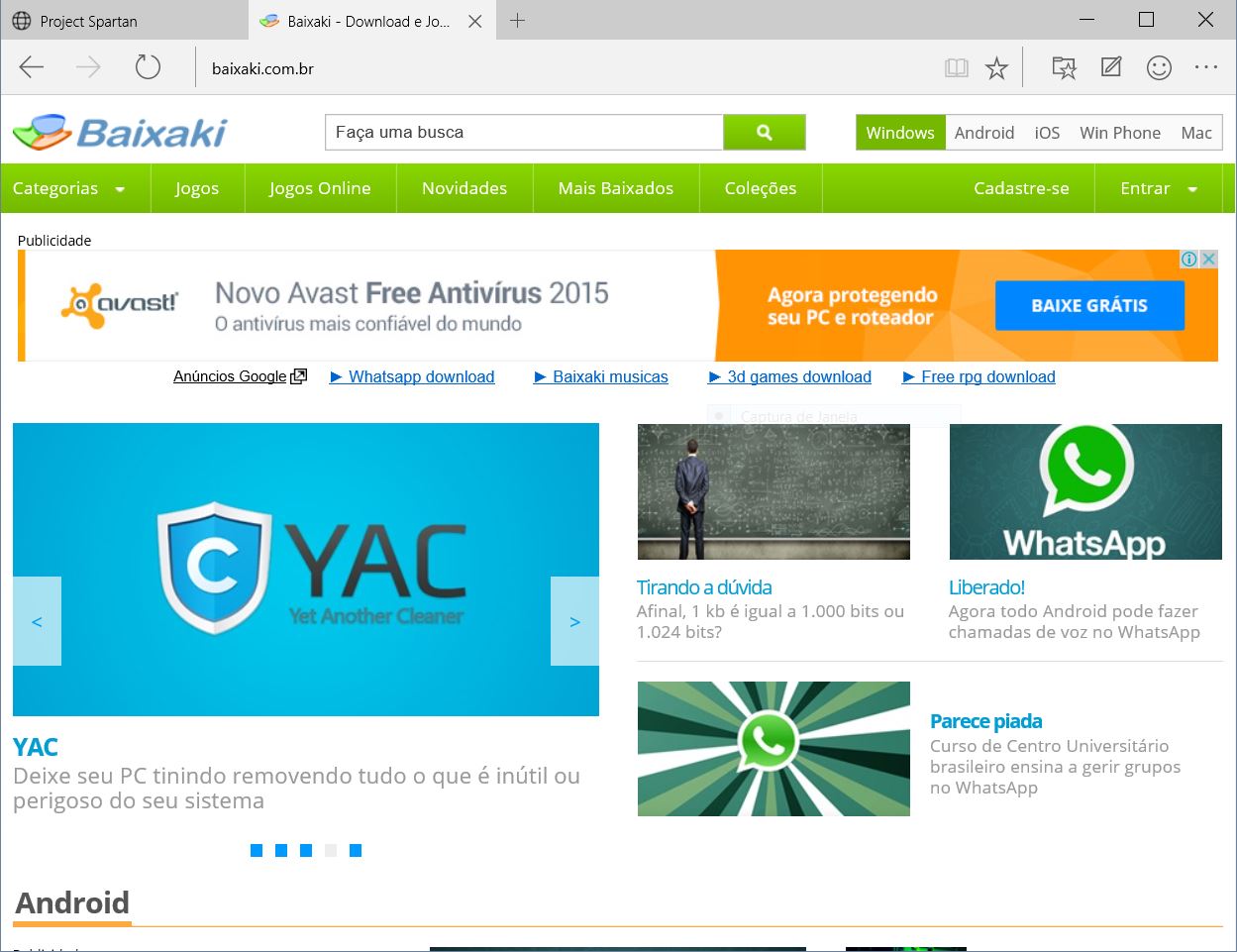Follow the Whatsapp download ad link
Screen dimensions: 1237x952
coord(412,376)
